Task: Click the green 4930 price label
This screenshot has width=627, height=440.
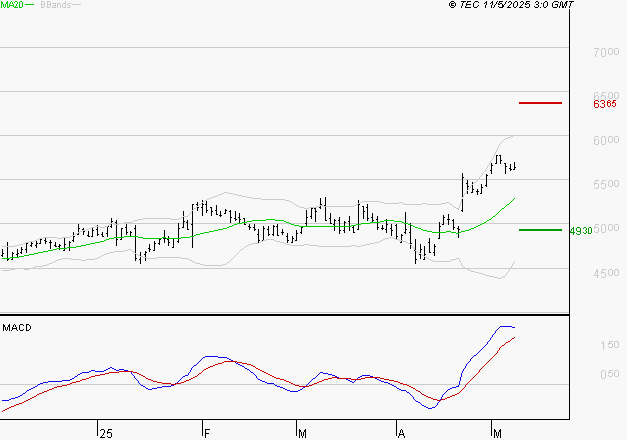Action: (x=580, y=231)
